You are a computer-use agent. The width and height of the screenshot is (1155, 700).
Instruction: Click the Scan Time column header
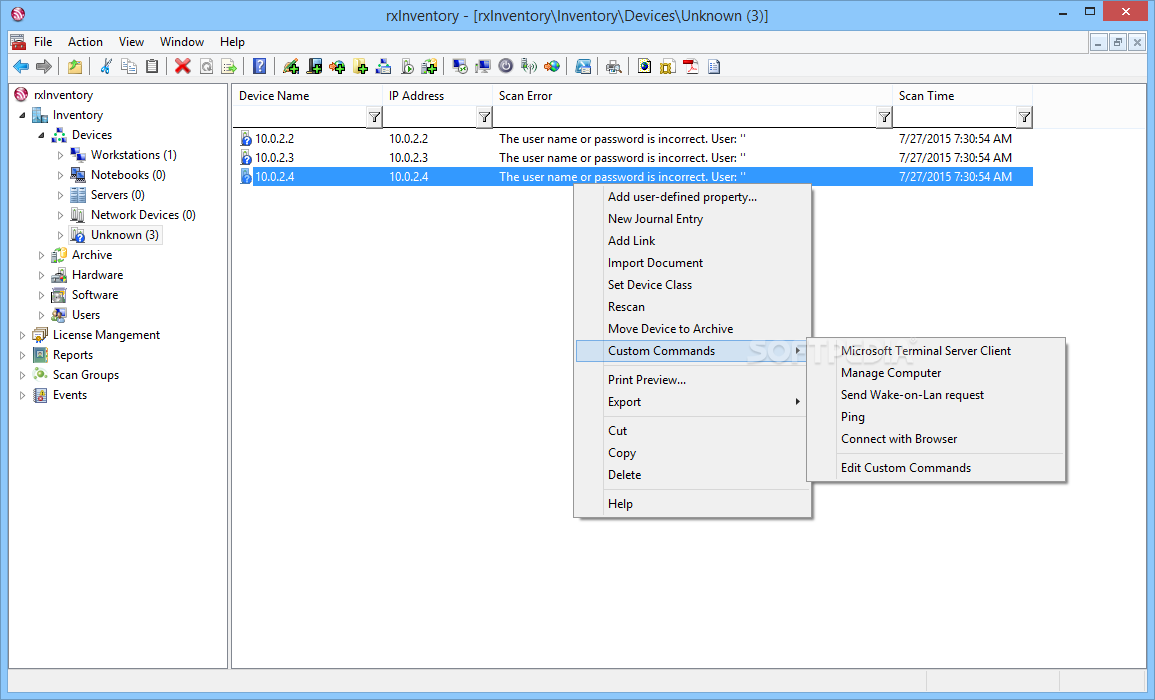(x=962, y=96)
